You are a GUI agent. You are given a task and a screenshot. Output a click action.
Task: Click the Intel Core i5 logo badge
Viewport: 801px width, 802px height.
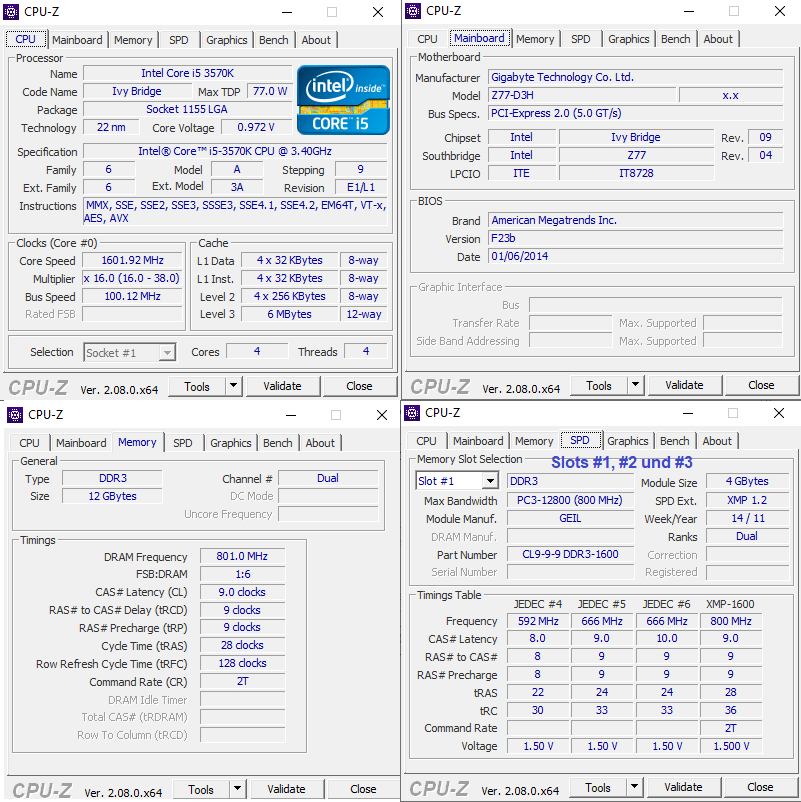point(343,100)
